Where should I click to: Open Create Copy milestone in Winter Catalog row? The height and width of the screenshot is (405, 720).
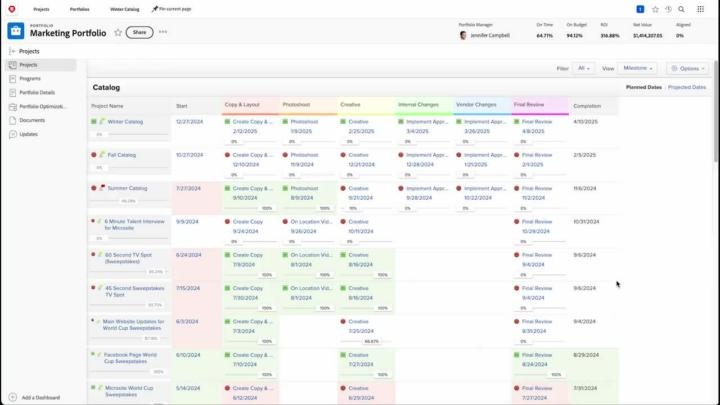[x=253, y=122]
